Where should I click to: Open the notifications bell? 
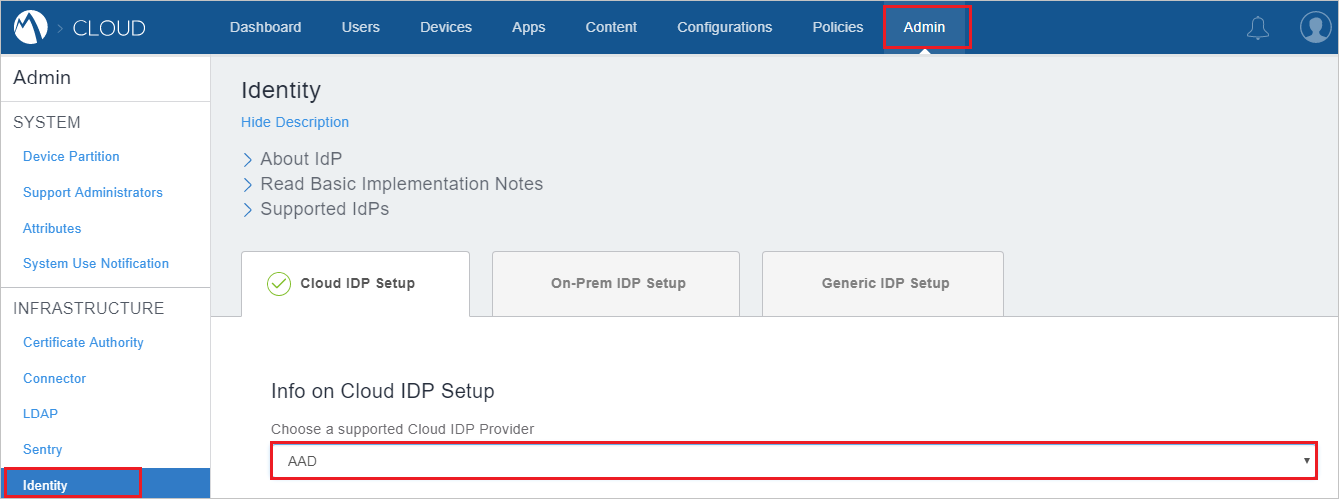coord(1258,28)
